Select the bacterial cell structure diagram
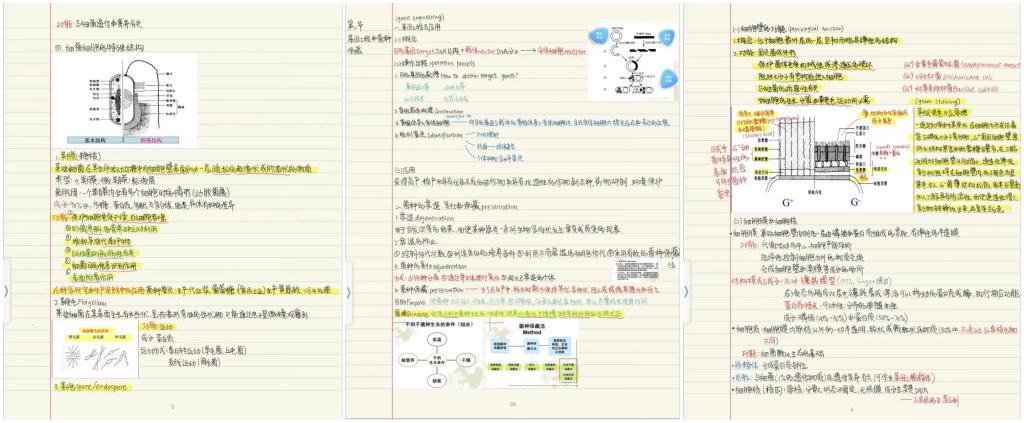This screenshot has height=423, width=1024. [119, 94]
